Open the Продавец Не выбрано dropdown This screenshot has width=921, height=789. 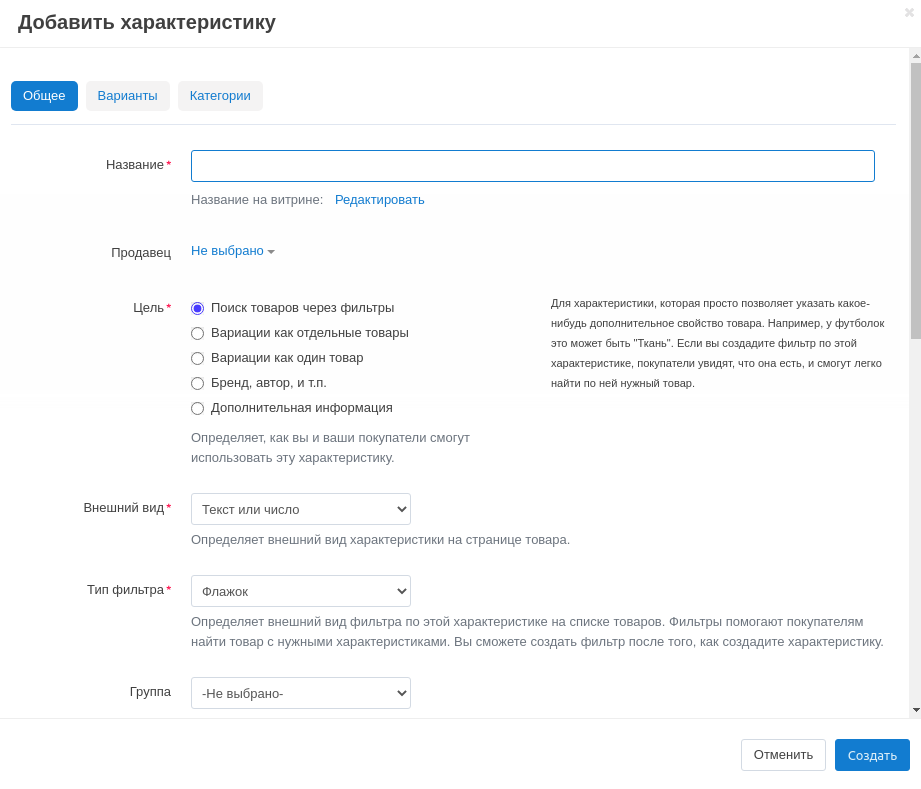[232, 251]
